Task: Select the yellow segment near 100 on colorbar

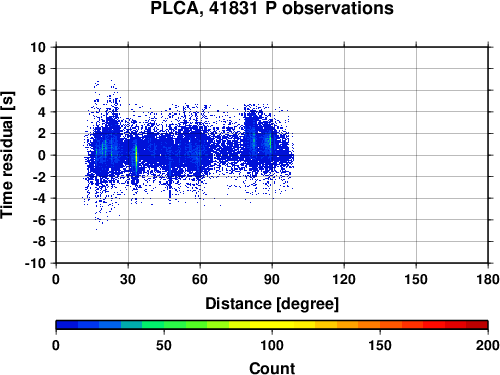Action: point(272,325)
